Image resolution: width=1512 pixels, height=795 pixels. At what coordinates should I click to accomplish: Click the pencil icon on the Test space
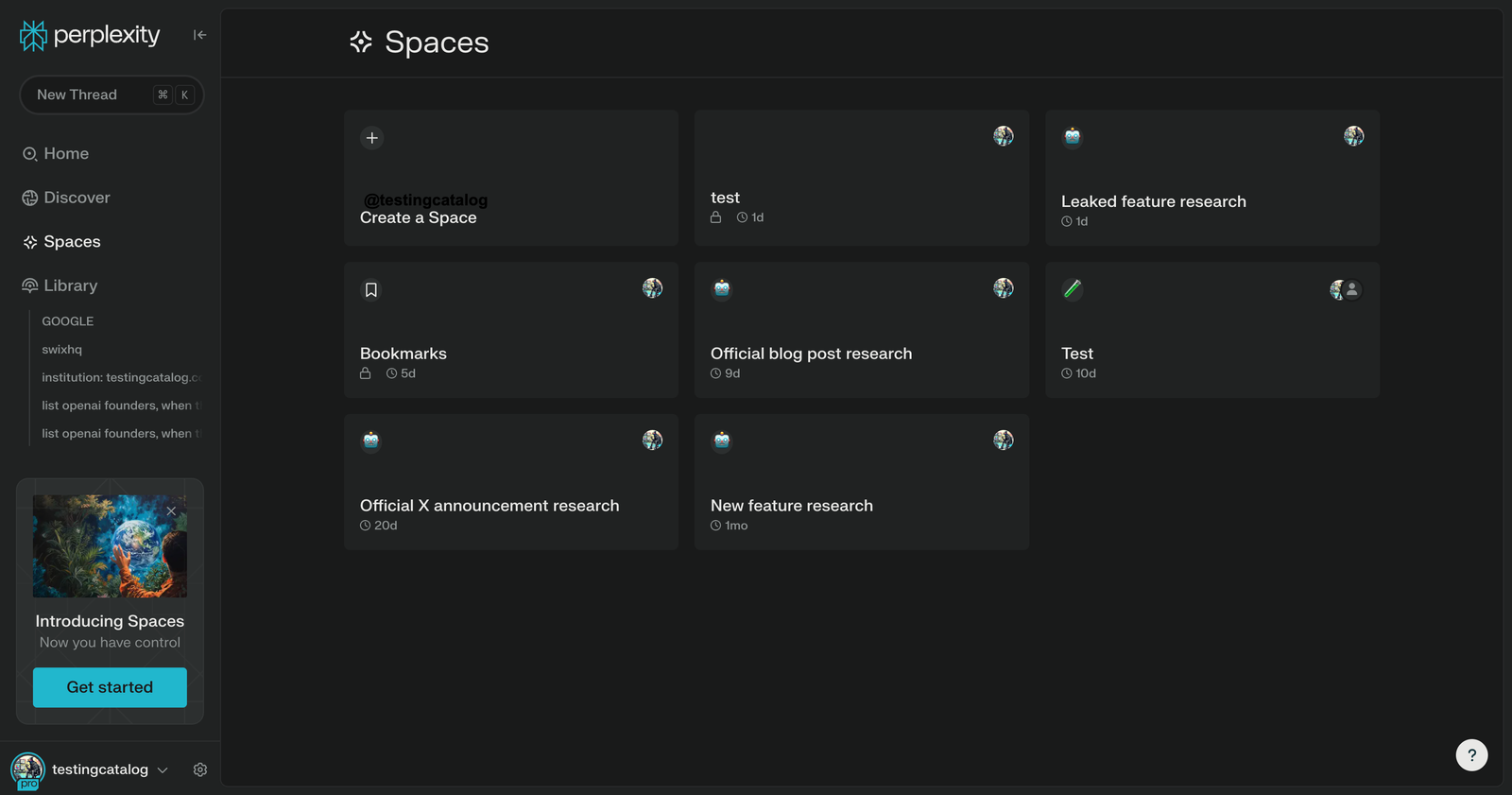(1073, 289)
